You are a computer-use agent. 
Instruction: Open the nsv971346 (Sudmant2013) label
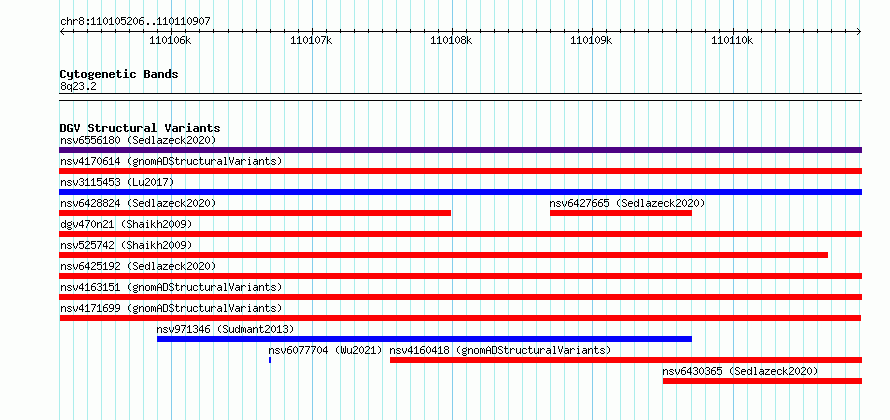click(x=225, y=329)
